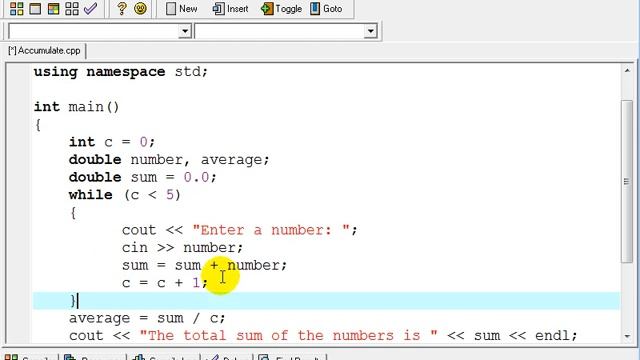Screen dimensions: 640x360
Task: Click inside the first toolbar combo field
Action: click(93, 31)
